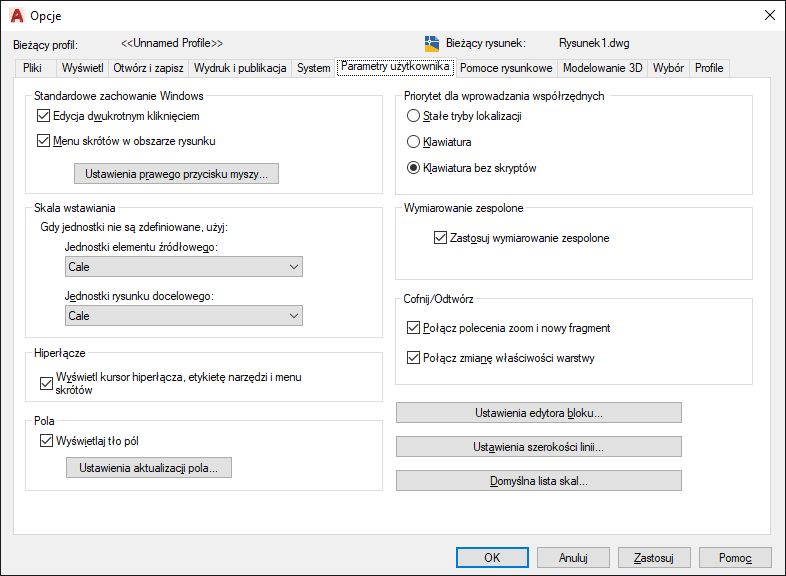The width and height of the screenshot is (786, 576).
Task: Click the AutoCAD logo icon in title bar
Action: (17, 15)
